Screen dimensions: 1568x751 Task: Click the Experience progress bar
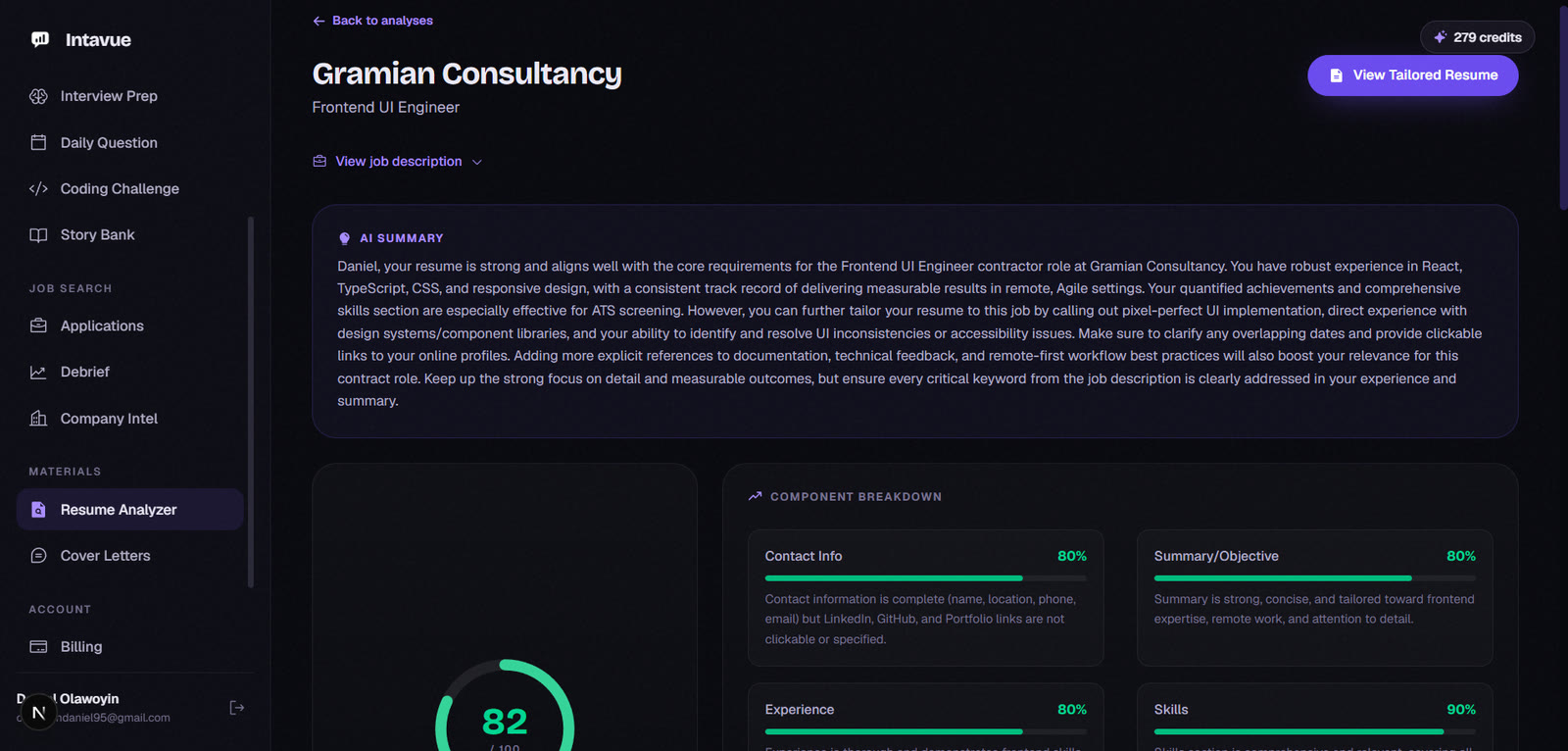tap(925, 731)
